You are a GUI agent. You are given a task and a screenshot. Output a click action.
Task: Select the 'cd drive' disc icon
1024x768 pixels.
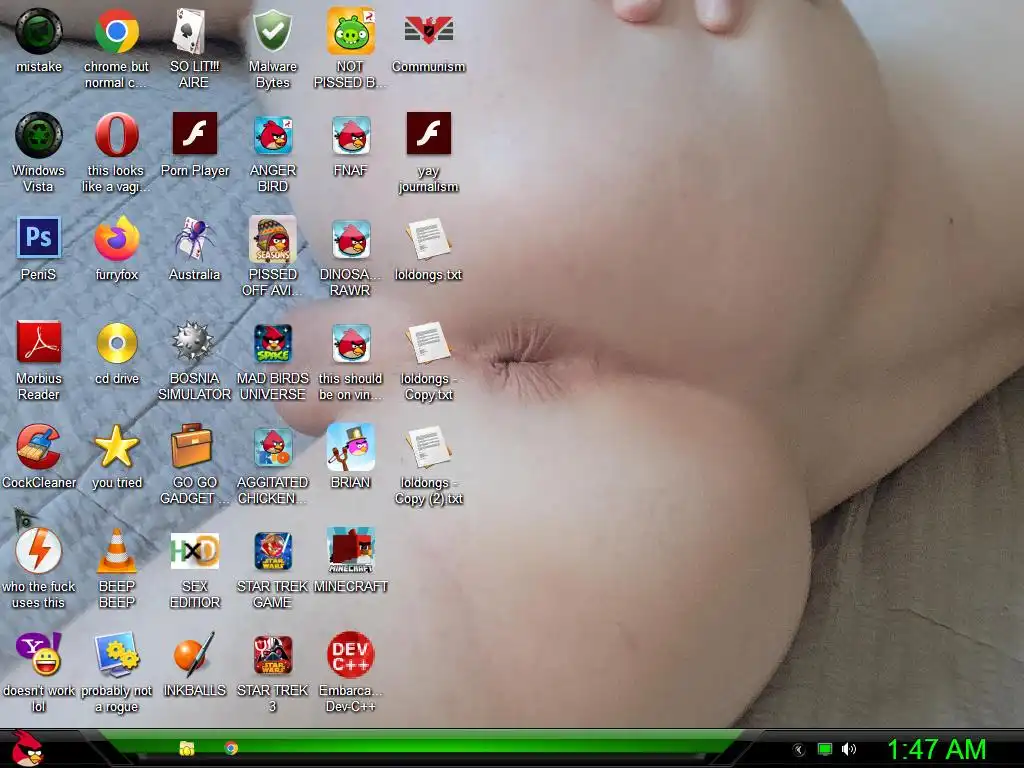[x=116, y=342]
